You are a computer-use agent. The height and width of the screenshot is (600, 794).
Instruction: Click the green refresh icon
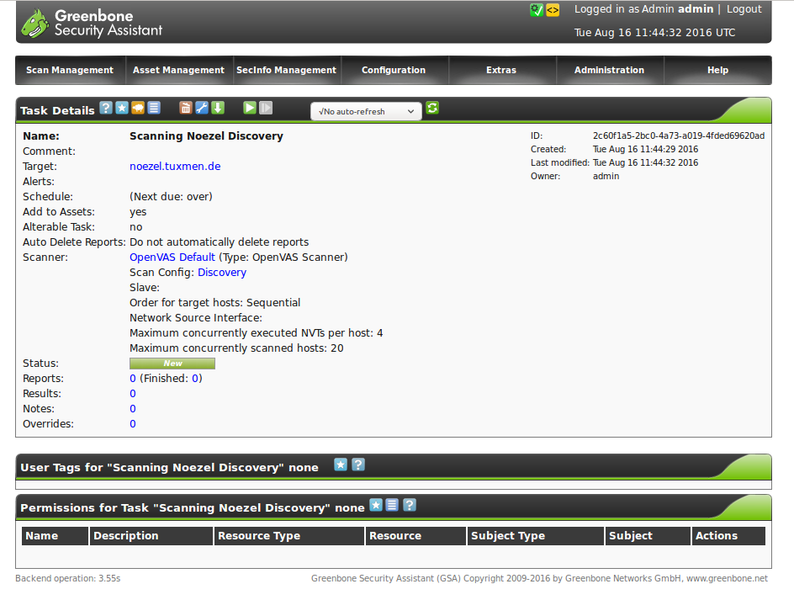[x=432, y=108]
